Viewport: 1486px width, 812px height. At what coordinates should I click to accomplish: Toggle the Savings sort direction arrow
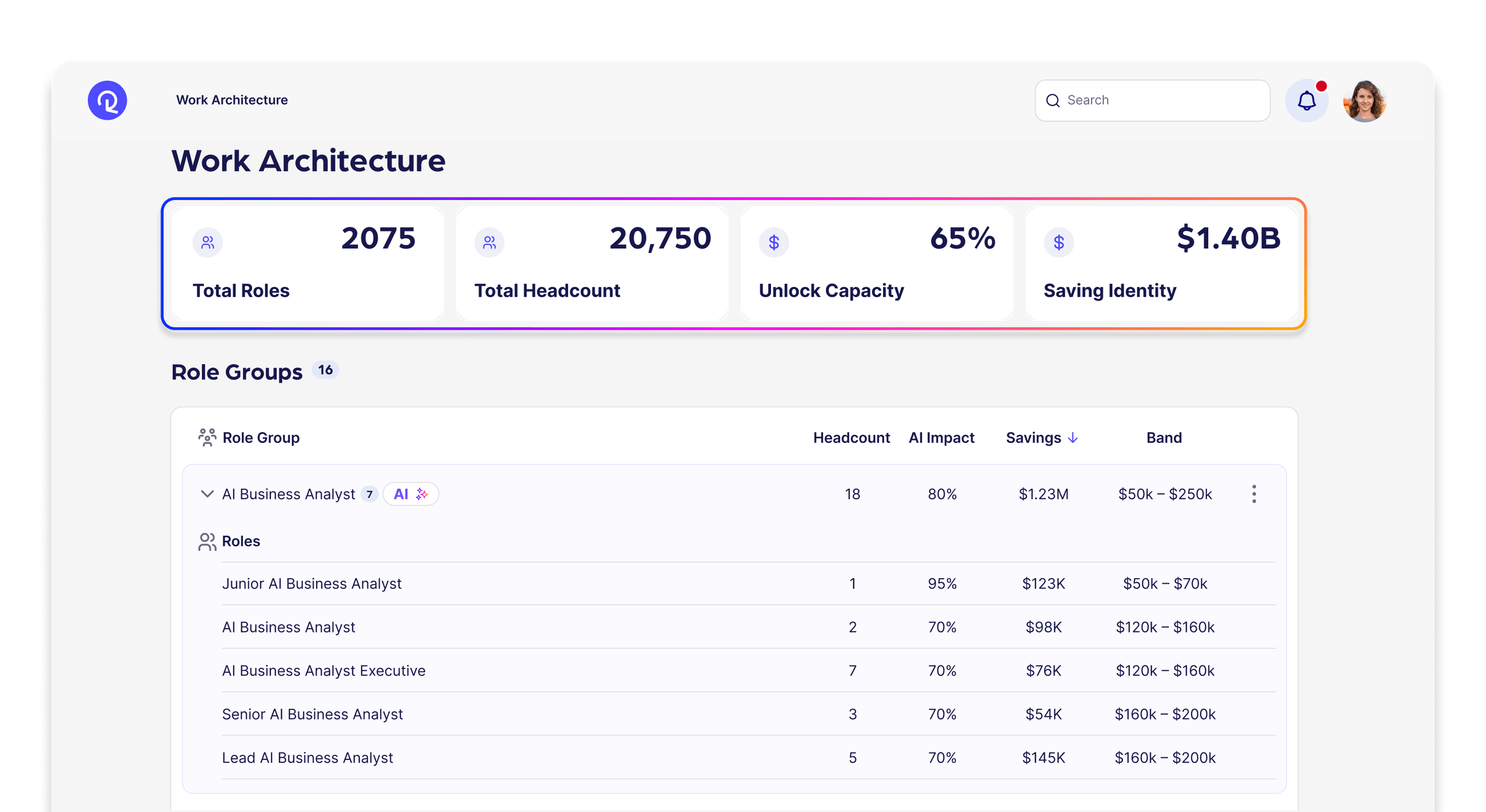tap(1073, 438)
